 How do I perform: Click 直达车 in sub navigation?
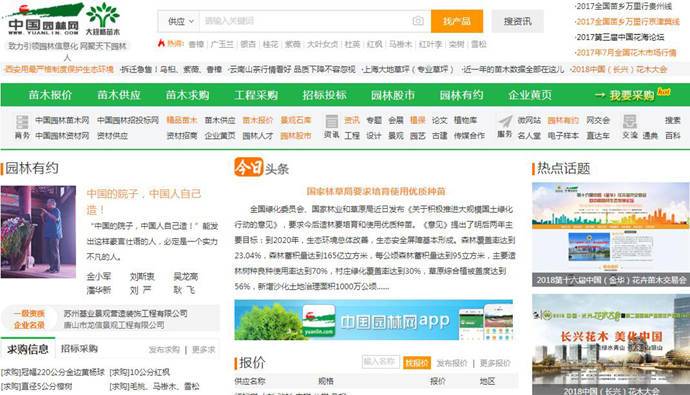(x=598, y=136)
